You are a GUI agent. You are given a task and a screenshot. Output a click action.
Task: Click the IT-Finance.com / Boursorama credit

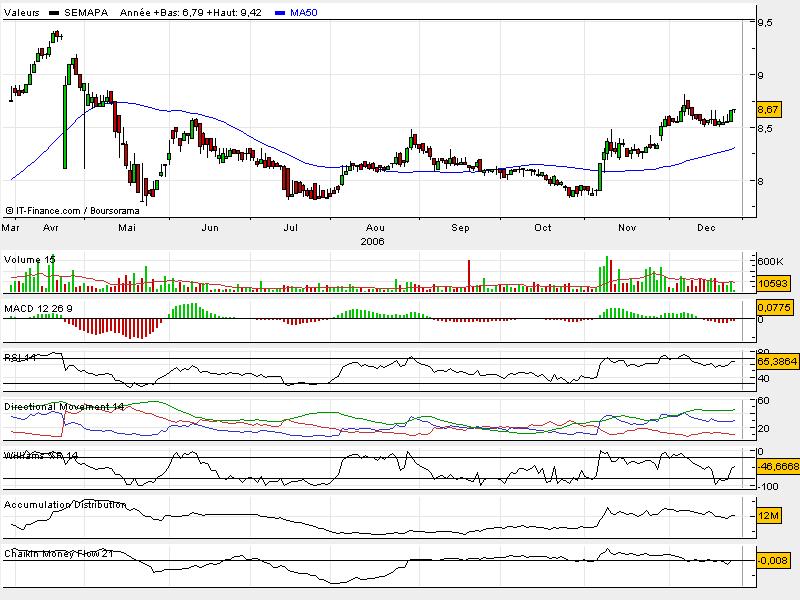coord(72,210)
